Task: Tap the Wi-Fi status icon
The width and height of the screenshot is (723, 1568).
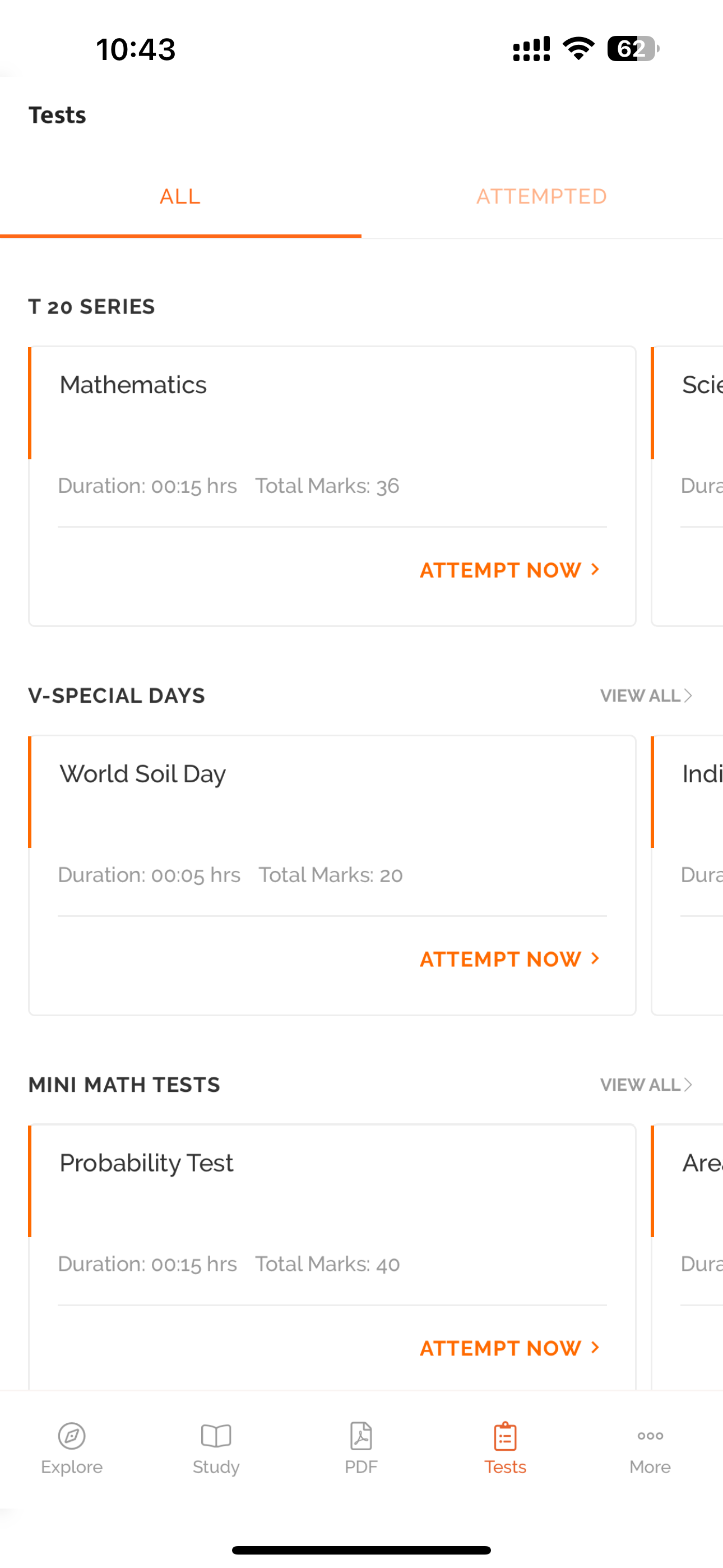Action: click(x=578, y=49)
